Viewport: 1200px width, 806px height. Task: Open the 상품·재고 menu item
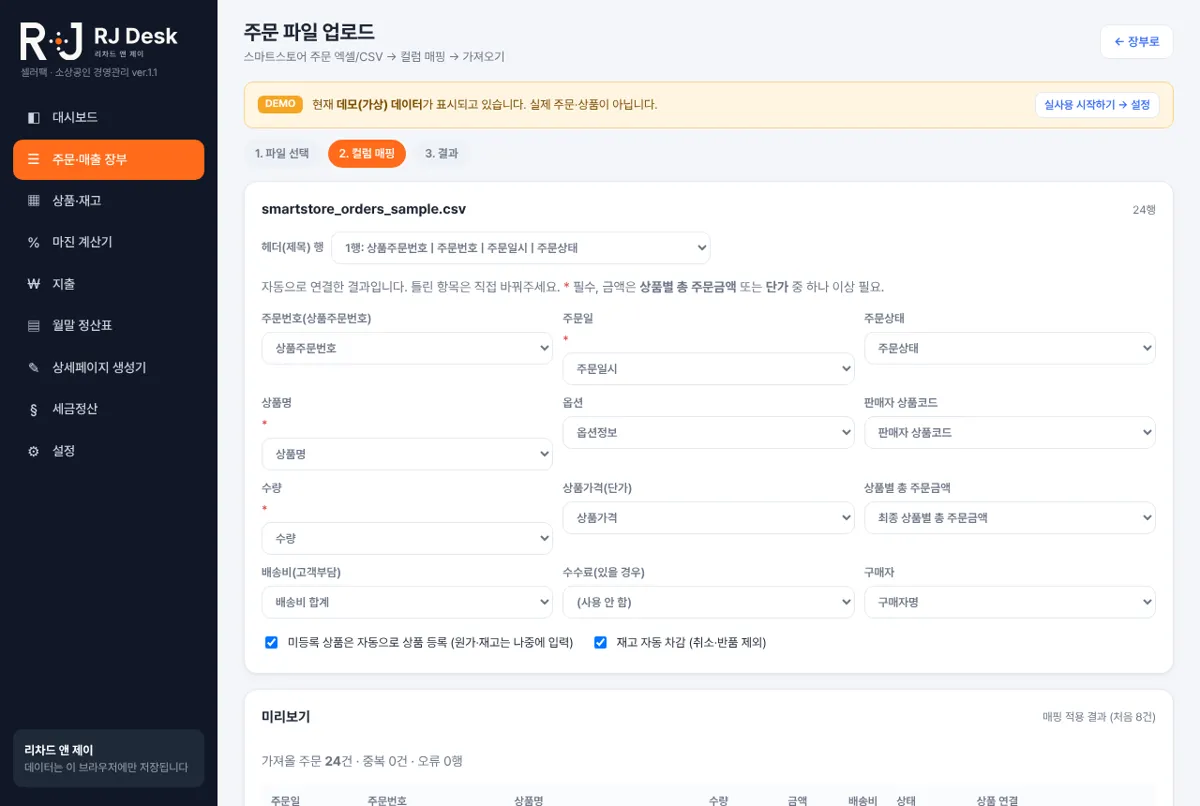click(x=108, y=201)
